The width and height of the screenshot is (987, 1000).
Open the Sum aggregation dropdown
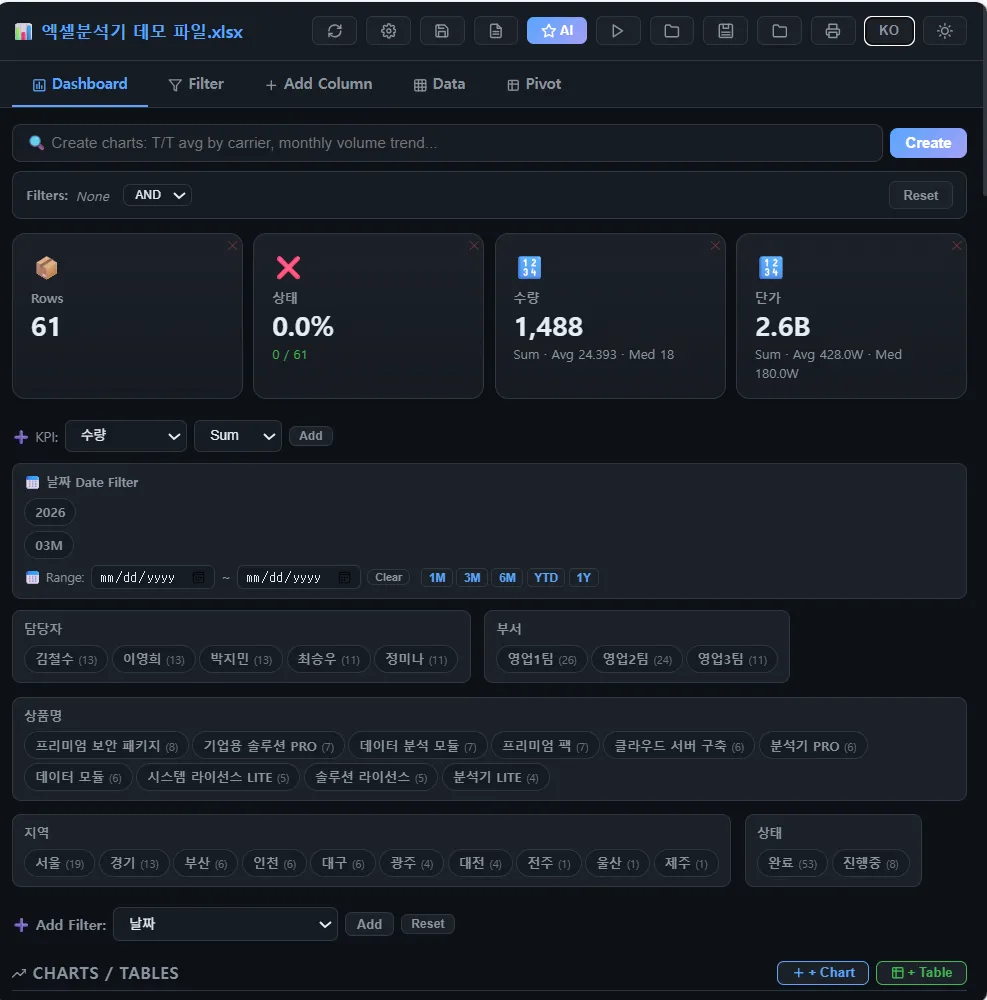tap(238, 436)
